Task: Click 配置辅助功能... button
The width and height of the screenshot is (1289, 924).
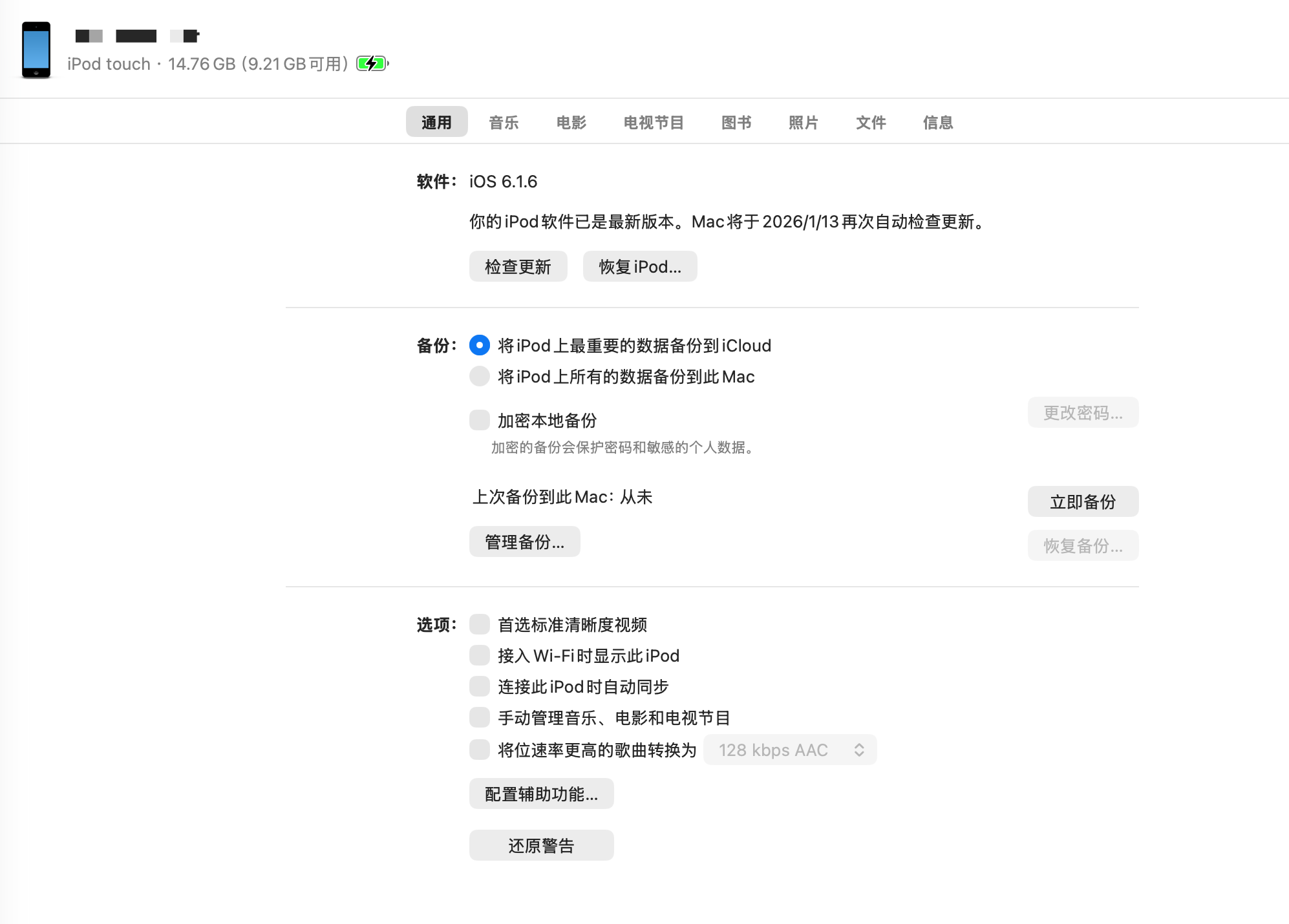Action: [541, 793]
